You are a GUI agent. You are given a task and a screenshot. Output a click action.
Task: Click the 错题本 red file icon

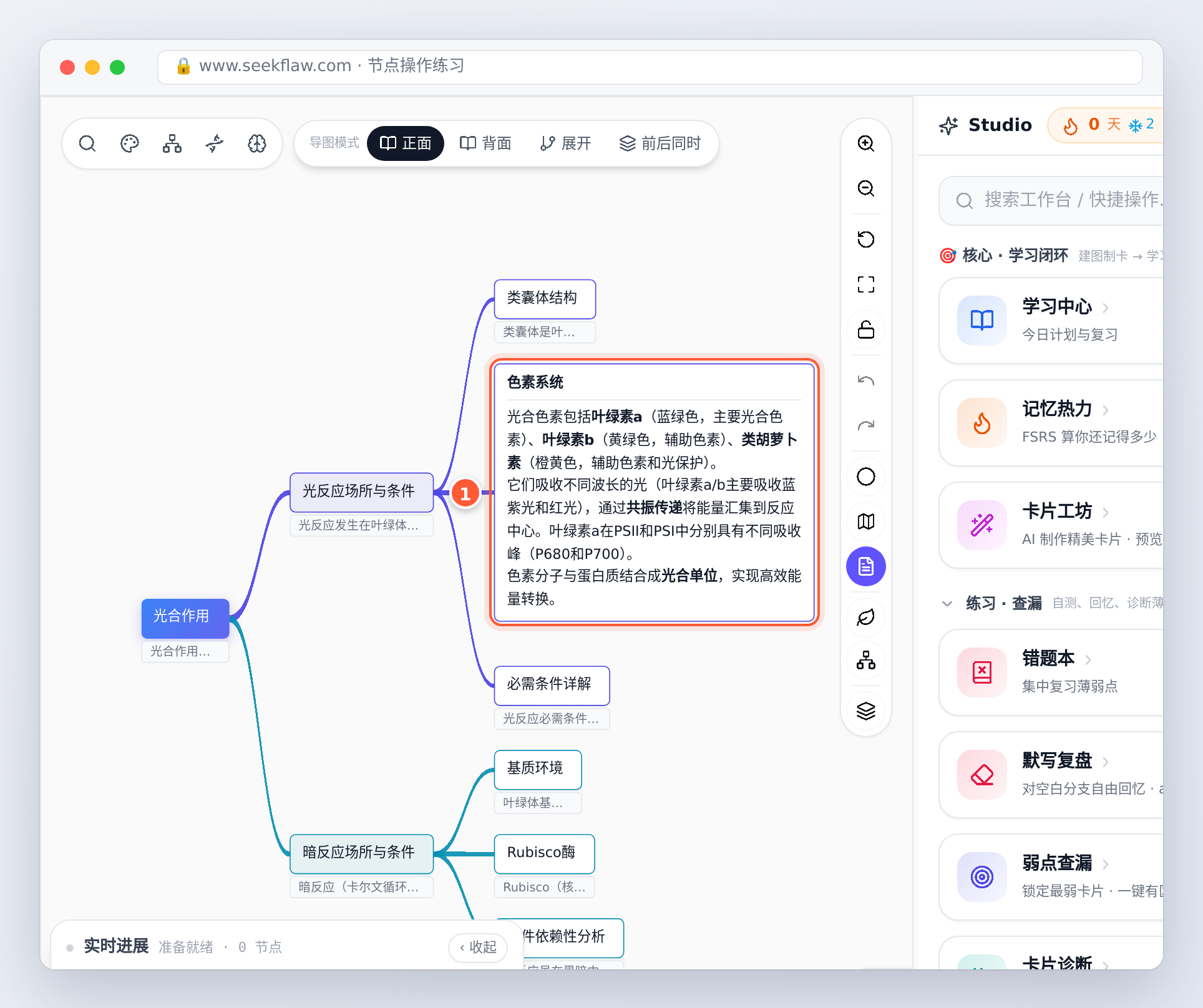point(982,672)
